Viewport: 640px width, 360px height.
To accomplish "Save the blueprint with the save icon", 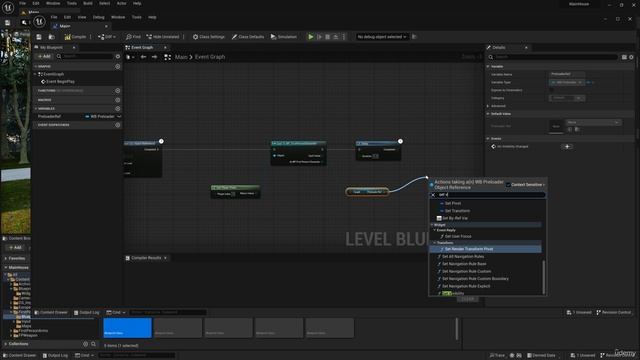I will (39, 37).
